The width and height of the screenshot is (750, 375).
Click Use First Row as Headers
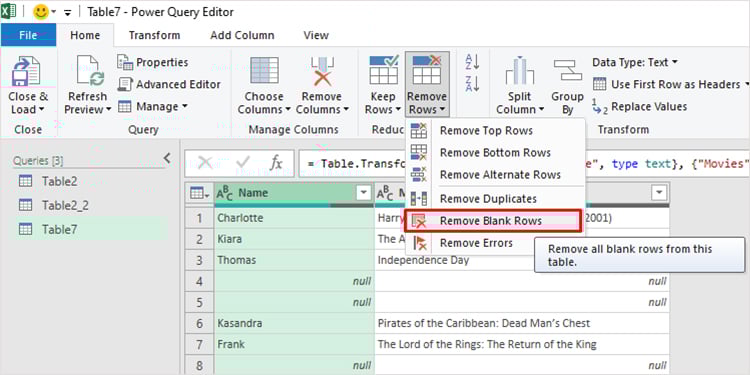(x=667, y=85)
